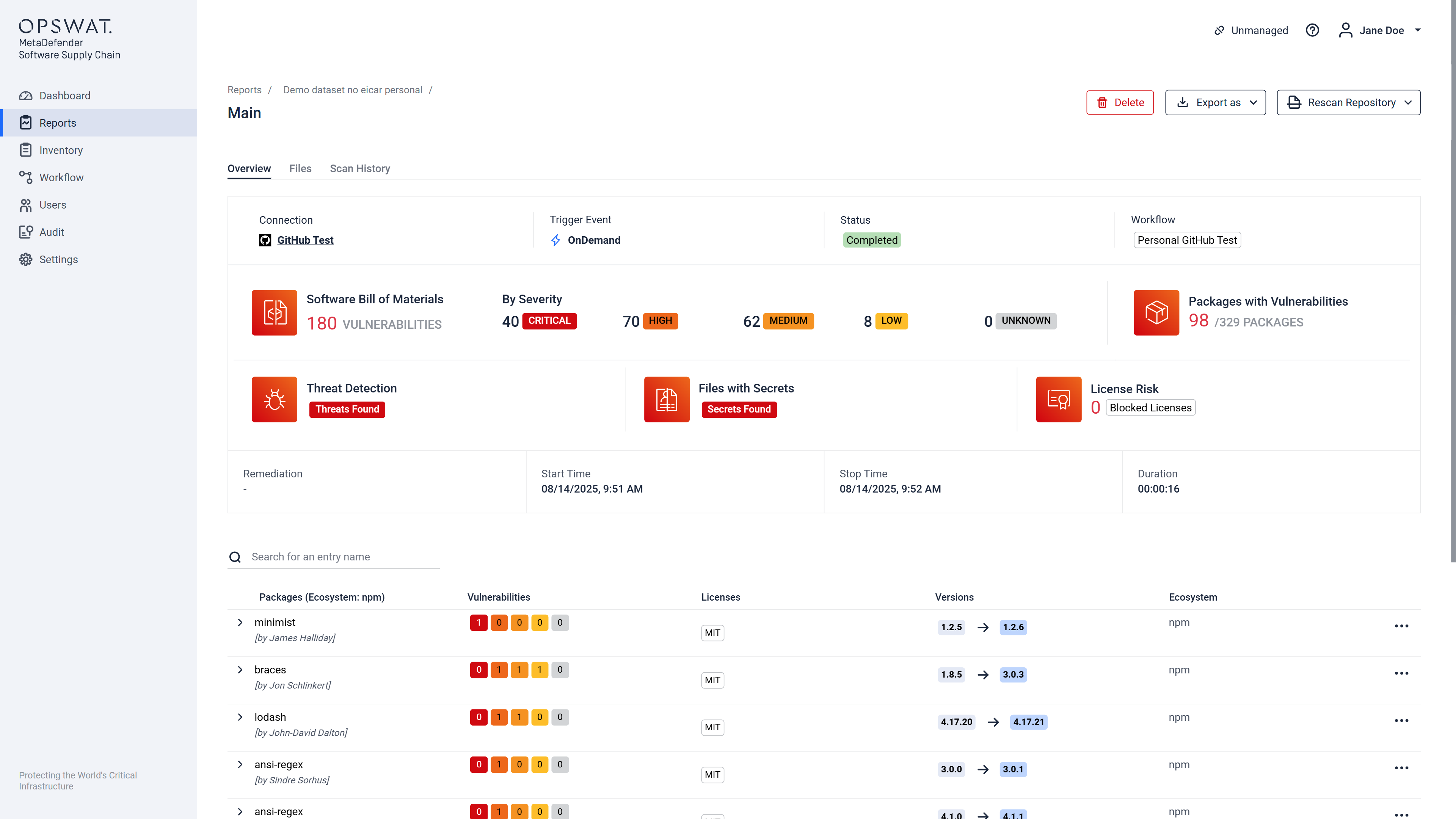This screenshot has width=1456, height=819.
Task: Expand the braces package row
Action: [x=240, y=670]
